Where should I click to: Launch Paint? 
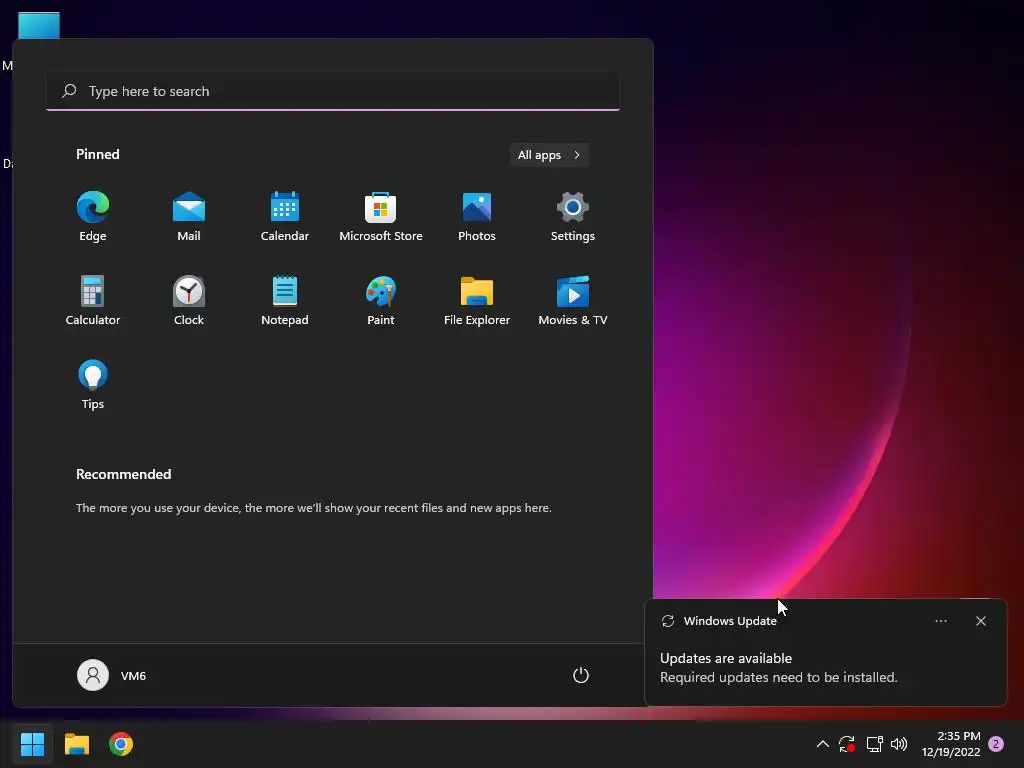[381, 300]
